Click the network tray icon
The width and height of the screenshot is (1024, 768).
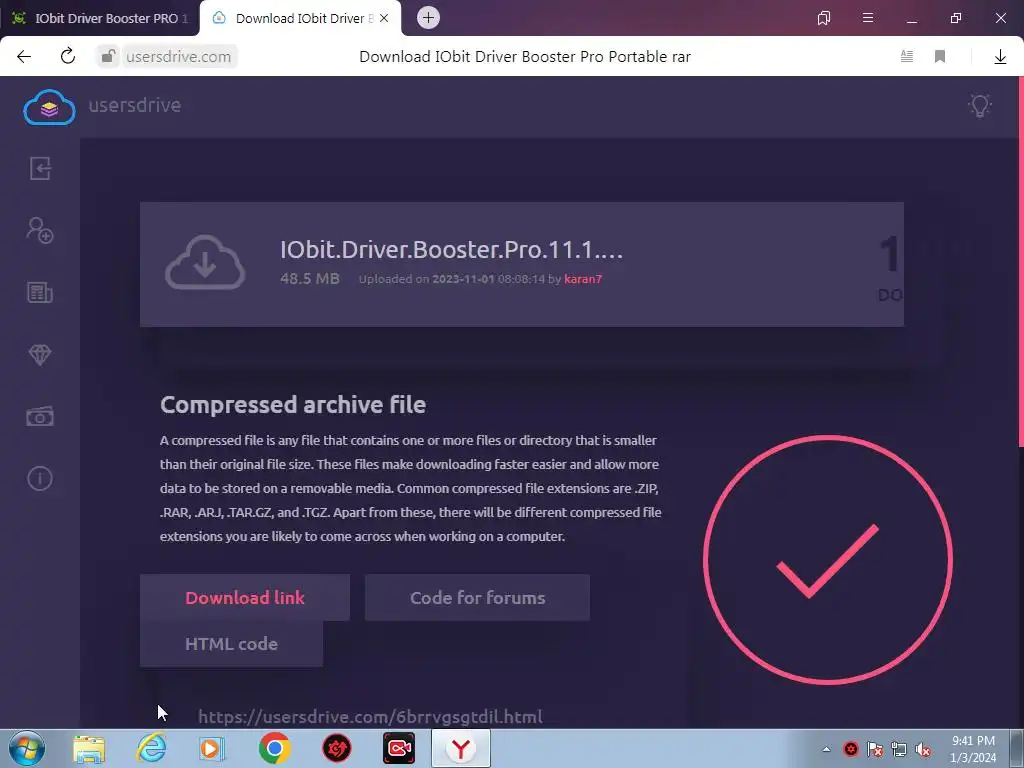tap(899, 749)
